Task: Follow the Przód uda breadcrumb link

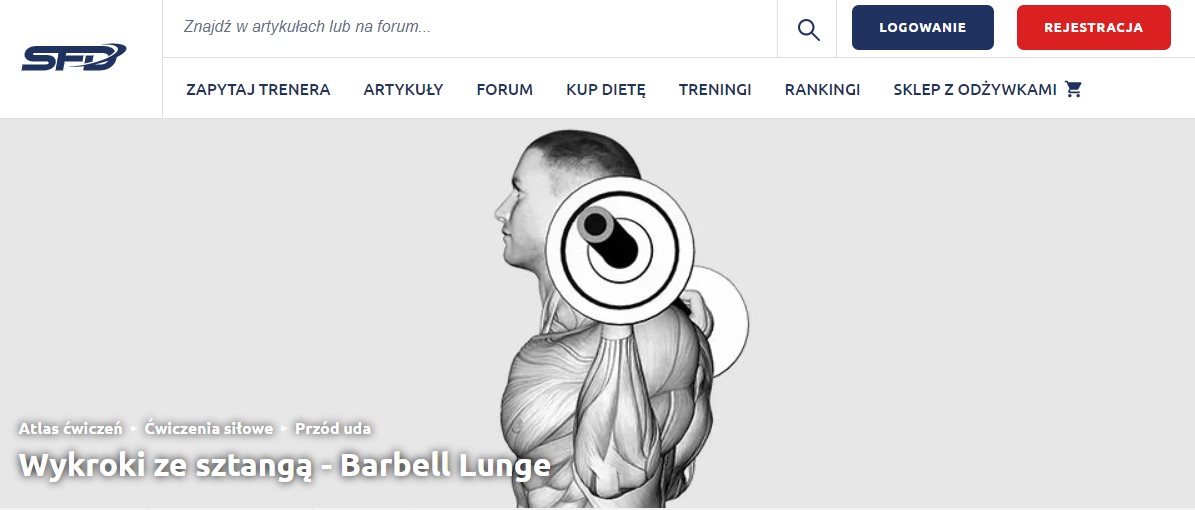Action: (333, 428)
